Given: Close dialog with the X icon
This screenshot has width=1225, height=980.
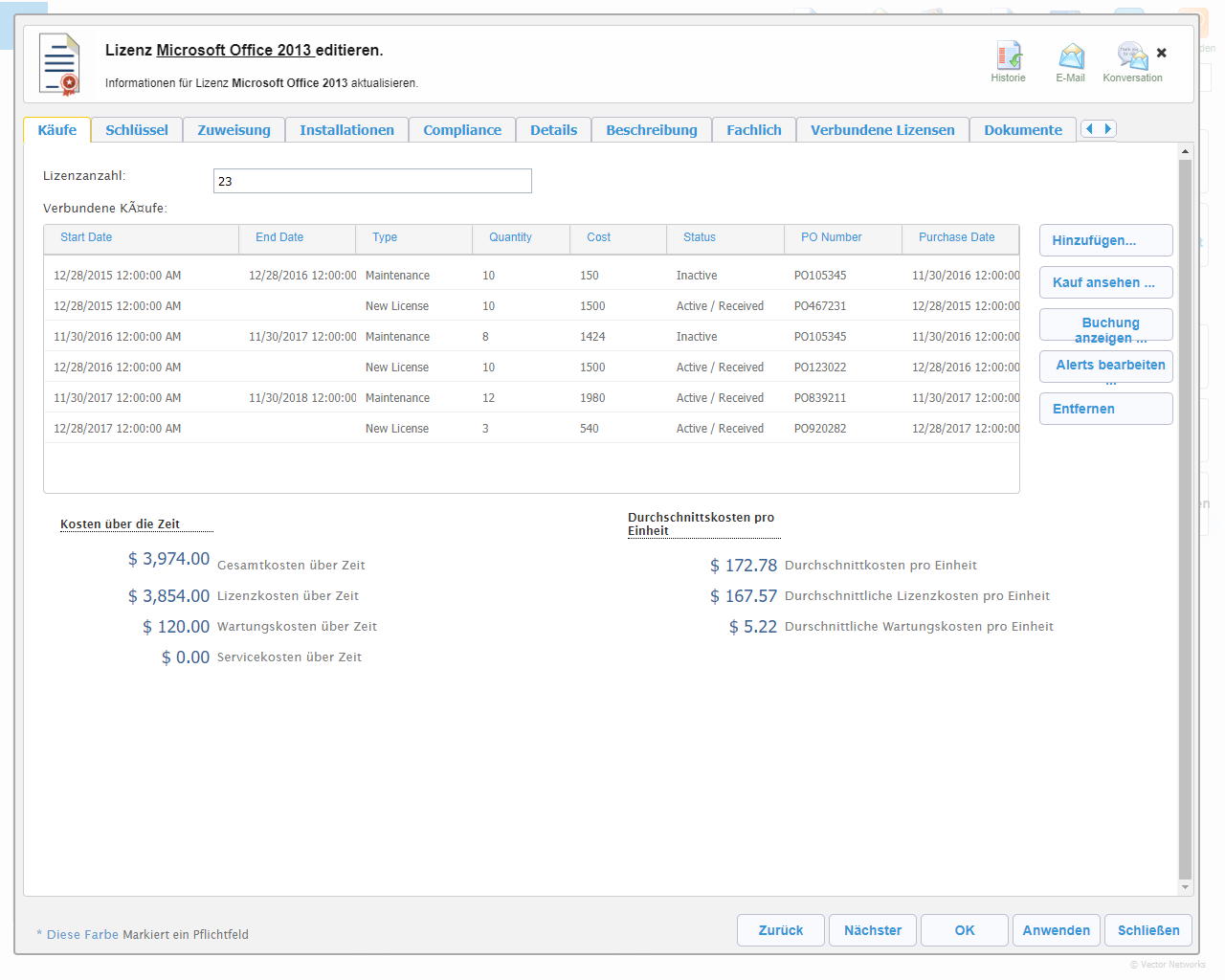Looking at the screenshot, I should pos(1162,53).
